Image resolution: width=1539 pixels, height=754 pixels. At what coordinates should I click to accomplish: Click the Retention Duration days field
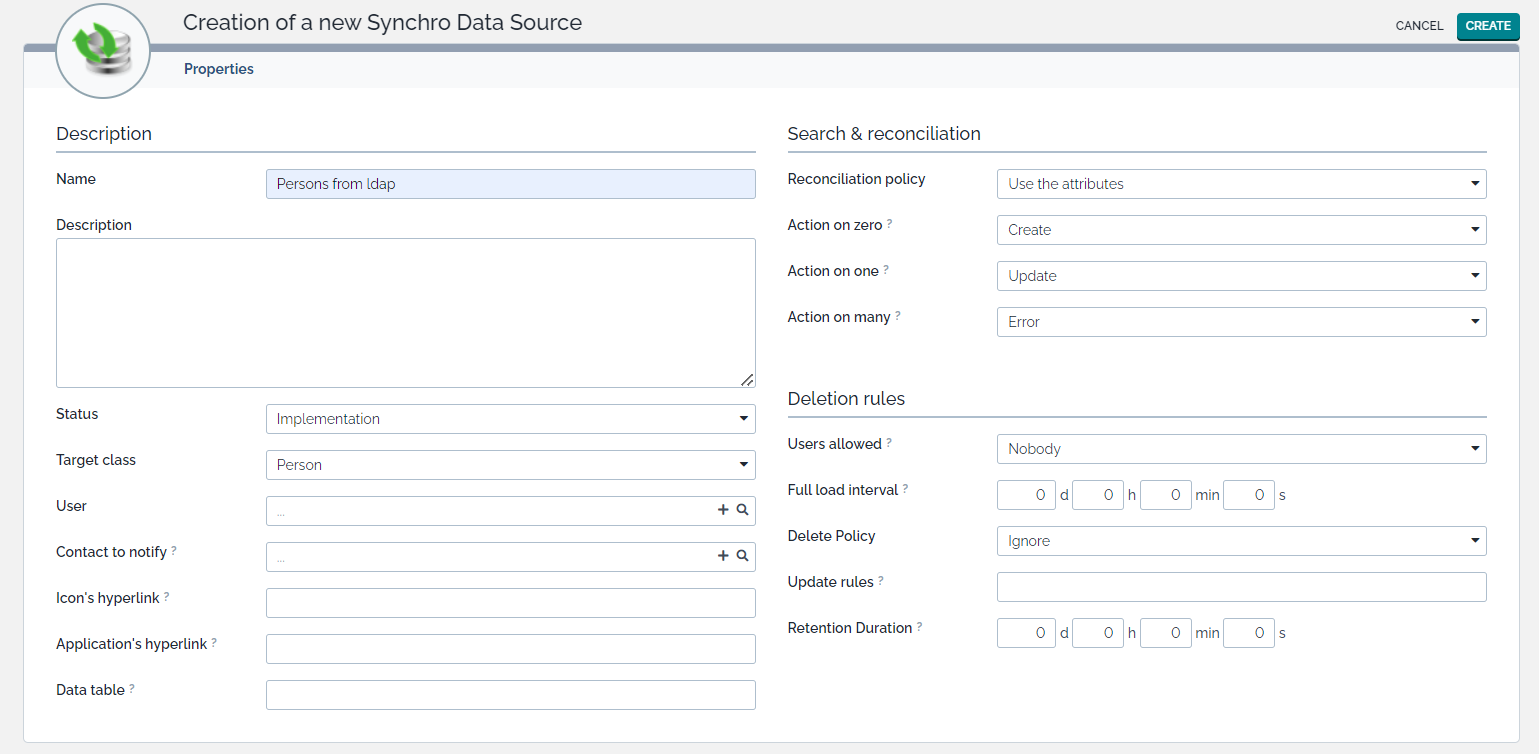click(1026, 633)
